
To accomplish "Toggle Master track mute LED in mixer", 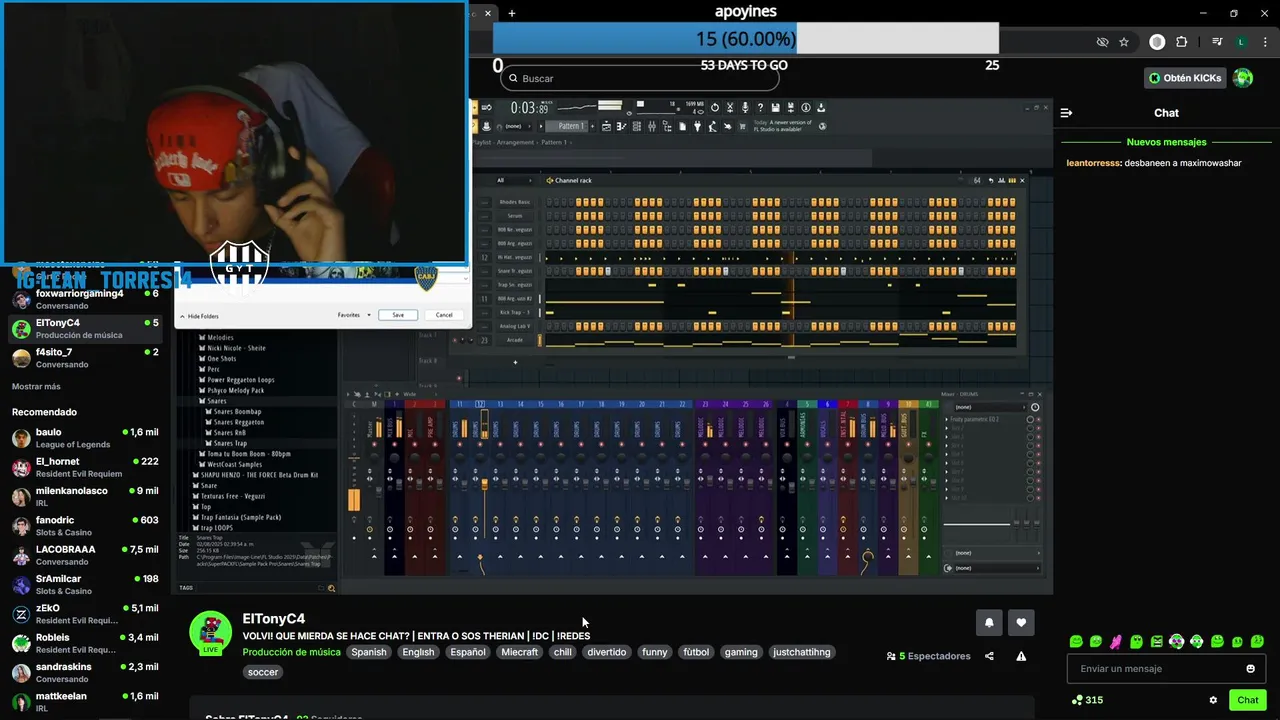I will (374, 443).
